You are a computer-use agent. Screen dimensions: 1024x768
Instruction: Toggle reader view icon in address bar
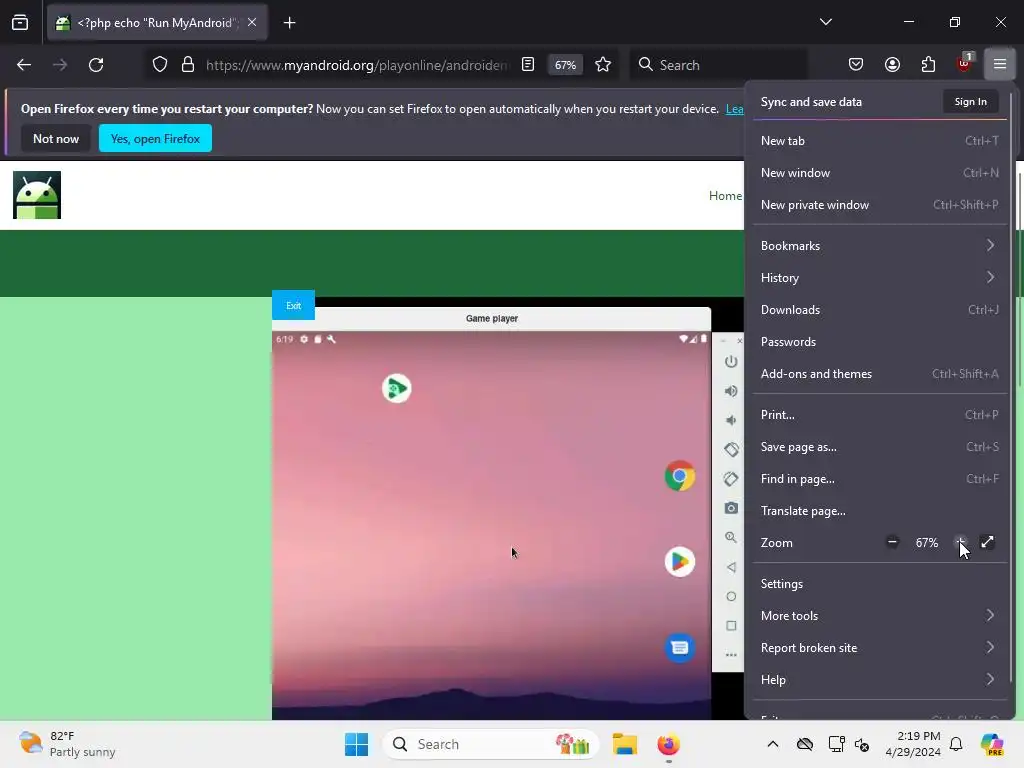tap(528, 65)
